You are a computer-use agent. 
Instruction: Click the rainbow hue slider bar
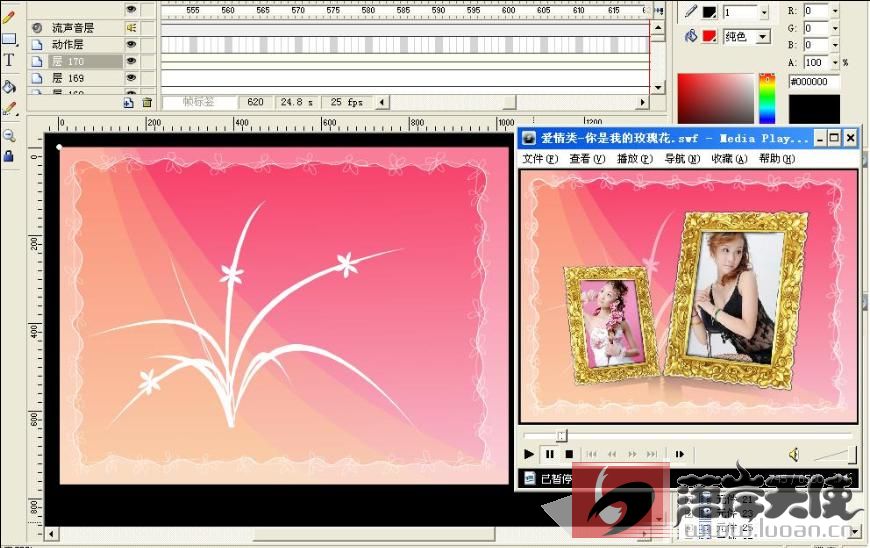[x=767, y=98]
